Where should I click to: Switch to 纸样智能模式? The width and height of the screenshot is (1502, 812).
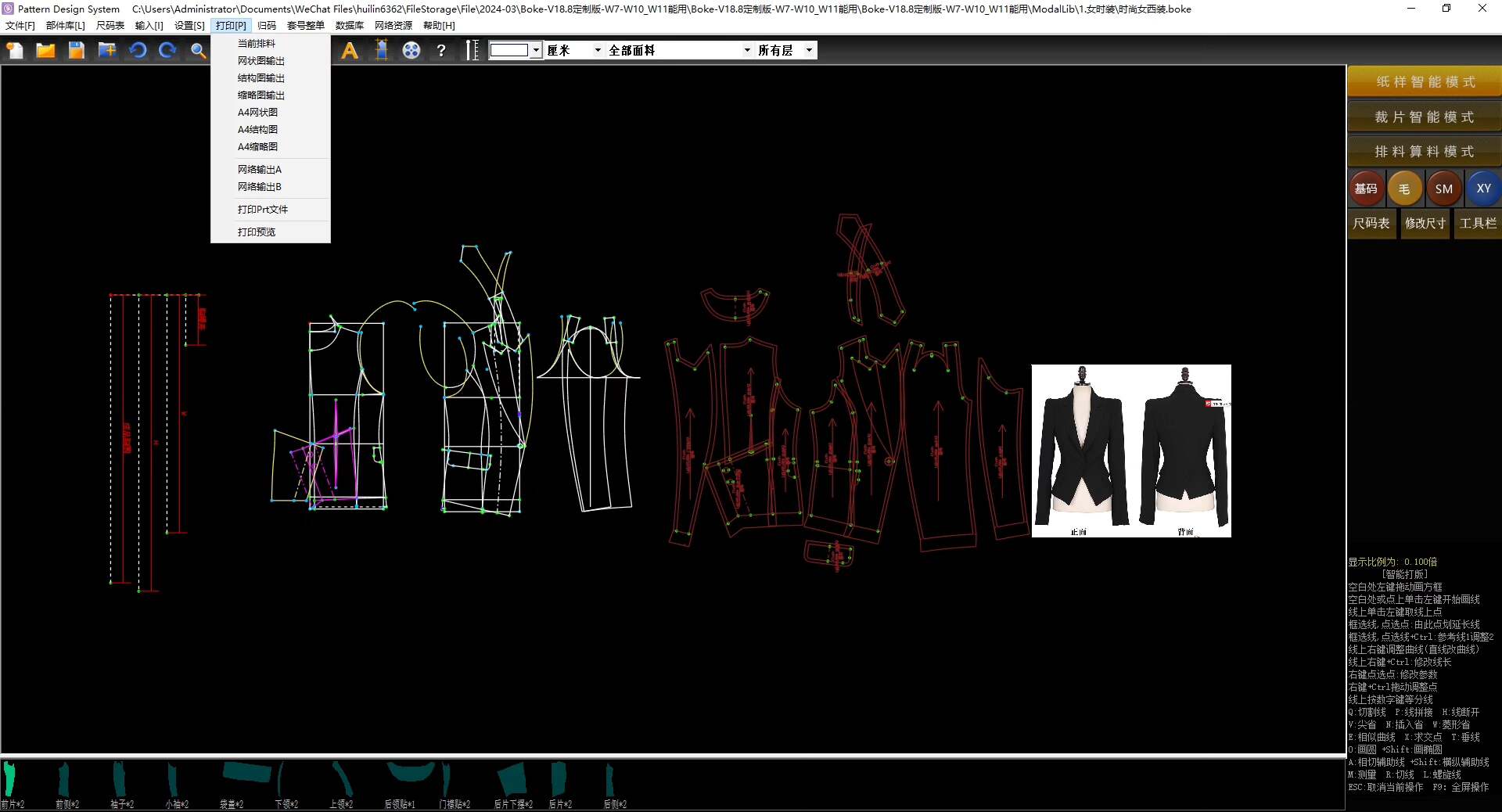(1424, 82)
